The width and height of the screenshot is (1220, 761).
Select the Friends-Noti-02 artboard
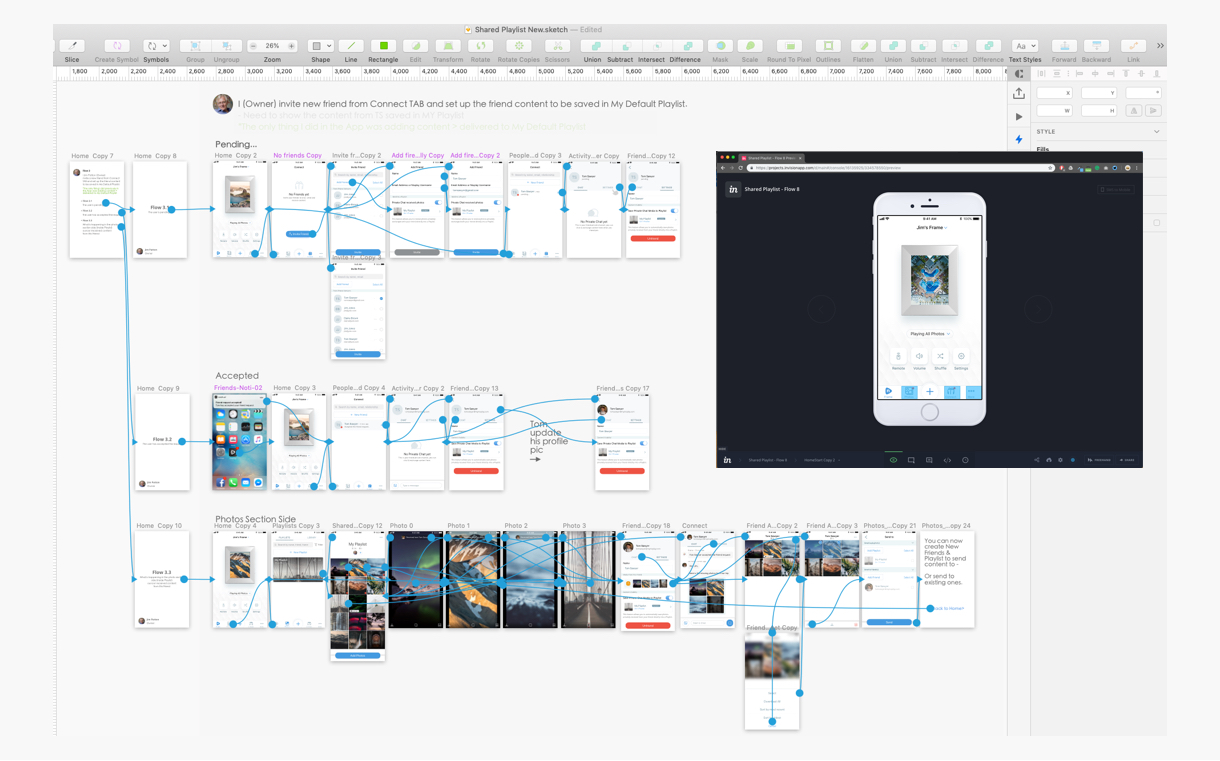[x=239, y=441]
